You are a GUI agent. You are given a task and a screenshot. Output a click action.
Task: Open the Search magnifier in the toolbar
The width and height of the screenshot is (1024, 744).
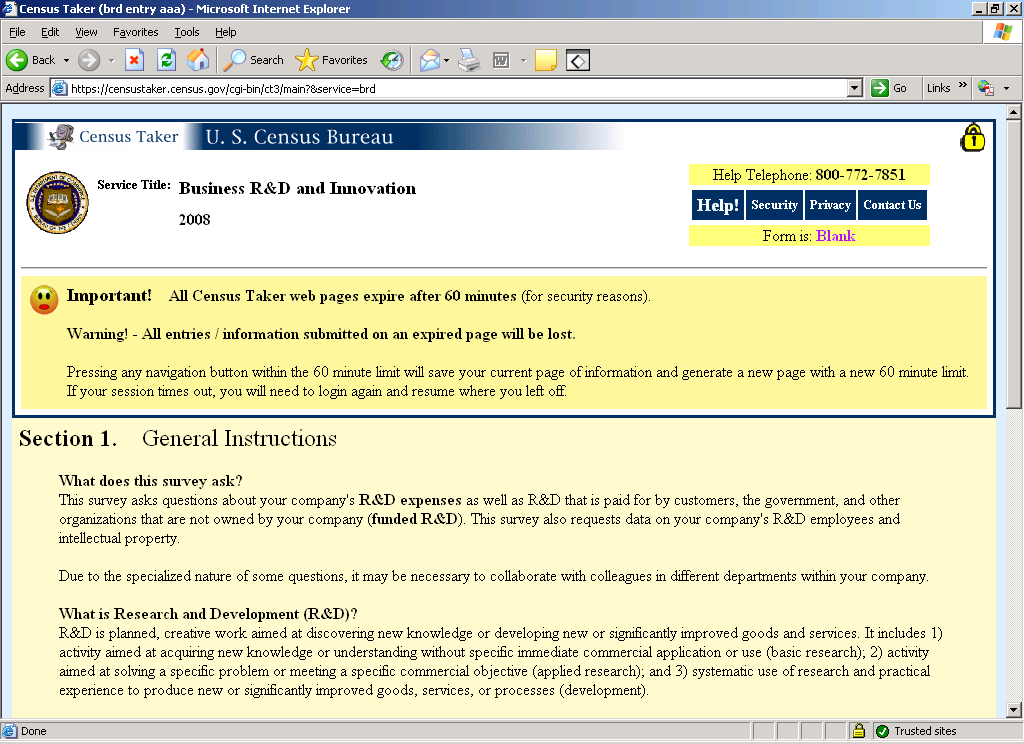pos(253,60)
